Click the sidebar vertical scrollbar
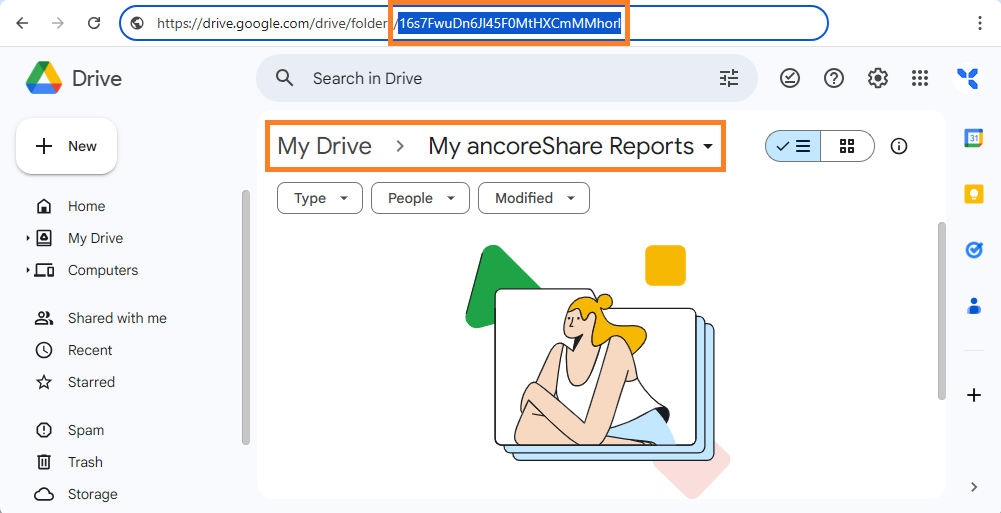 (x=246, y=317)
